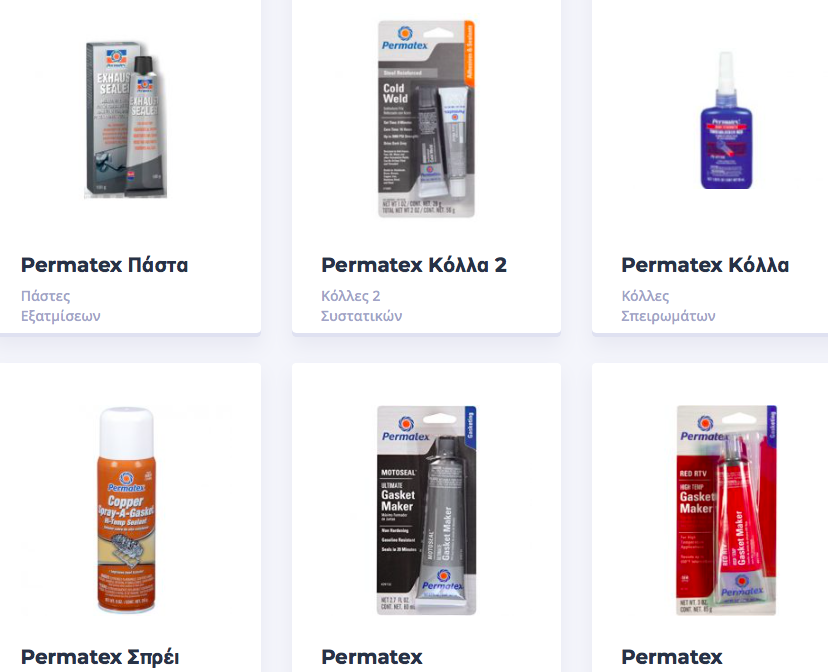
Task: Click the Permatex title under Motoseal product
Action: point(372,657)
